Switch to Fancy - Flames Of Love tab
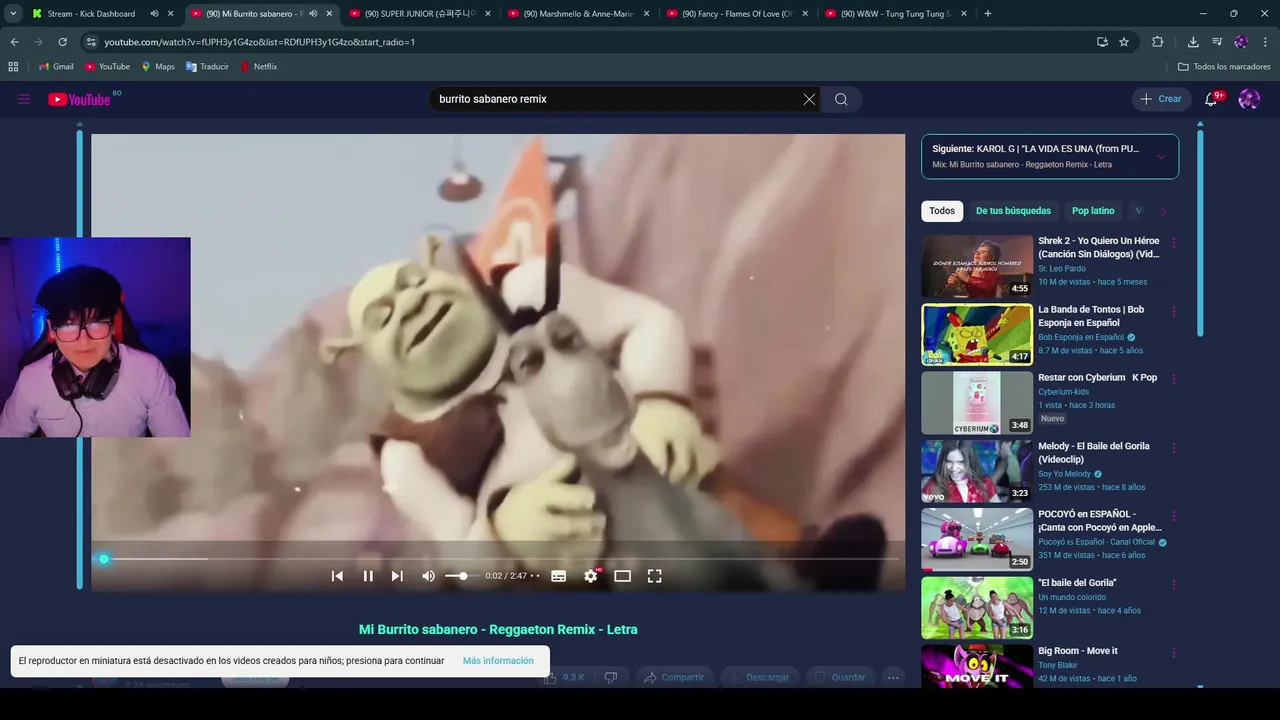The width and height of the screenshot is (1280, 720). click(738, 14)
